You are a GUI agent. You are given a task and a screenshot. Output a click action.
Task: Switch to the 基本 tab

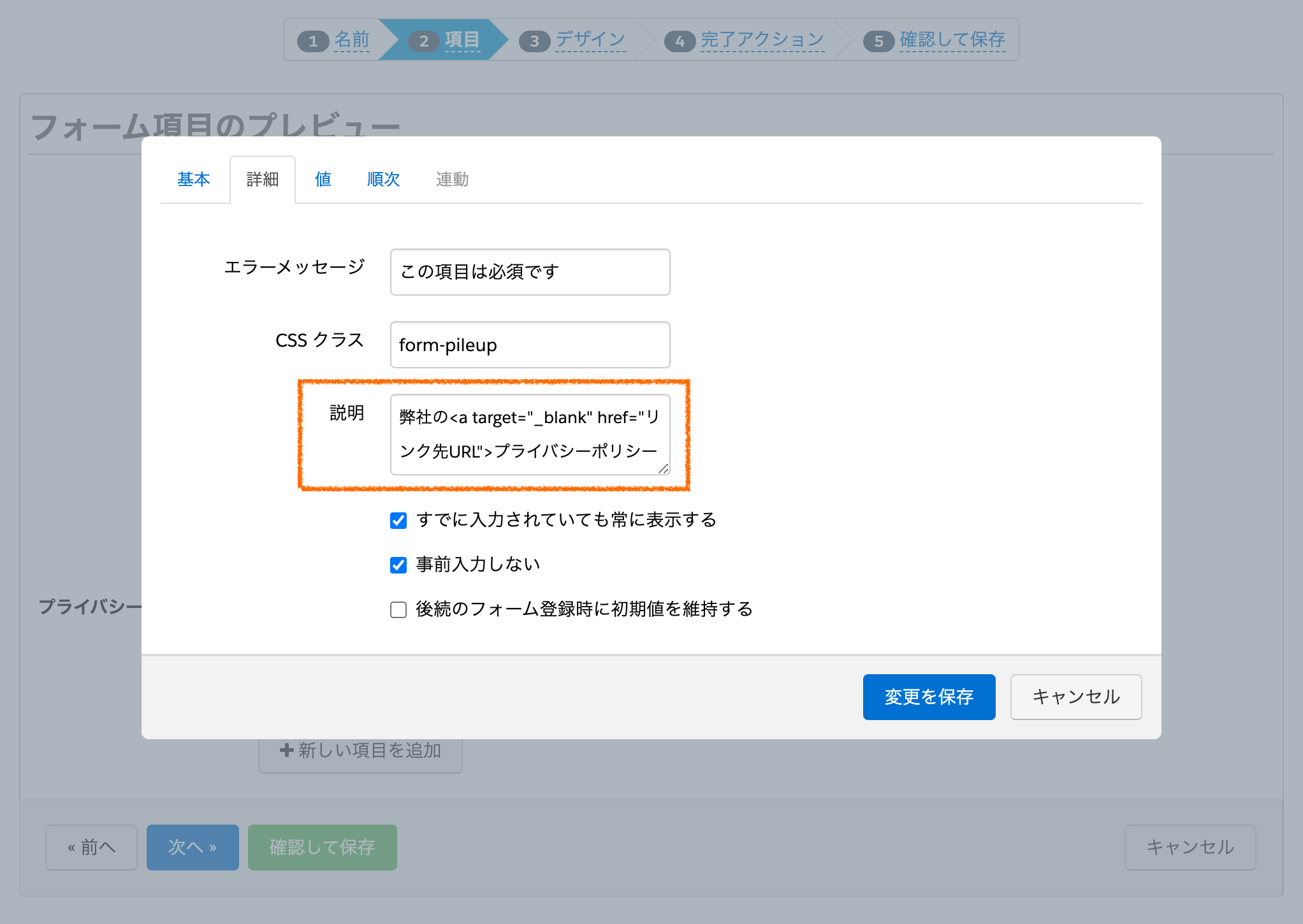[194, 180]
